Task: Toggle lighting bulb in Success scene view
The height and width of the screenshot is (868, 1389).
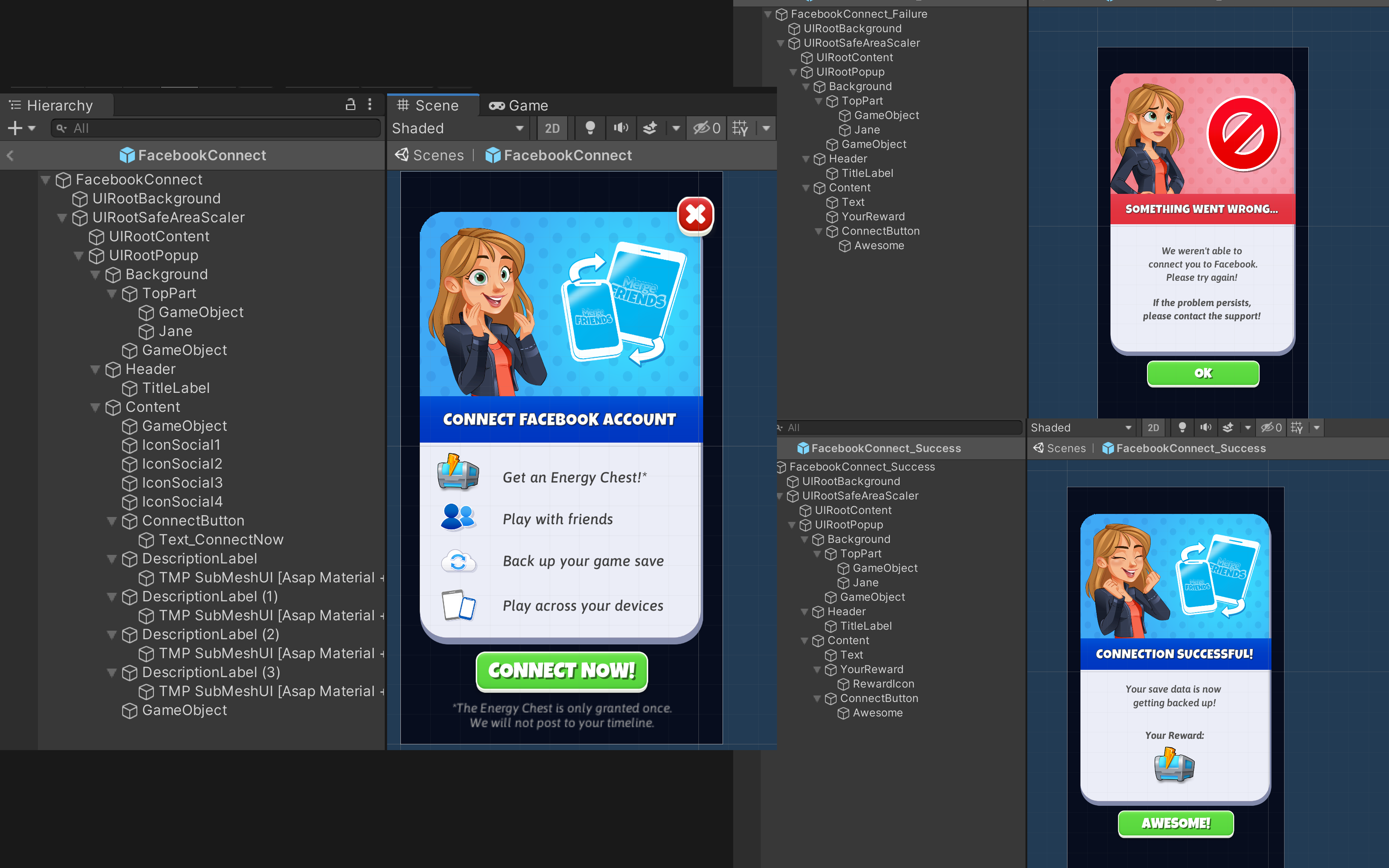Action: point(1182,428)
